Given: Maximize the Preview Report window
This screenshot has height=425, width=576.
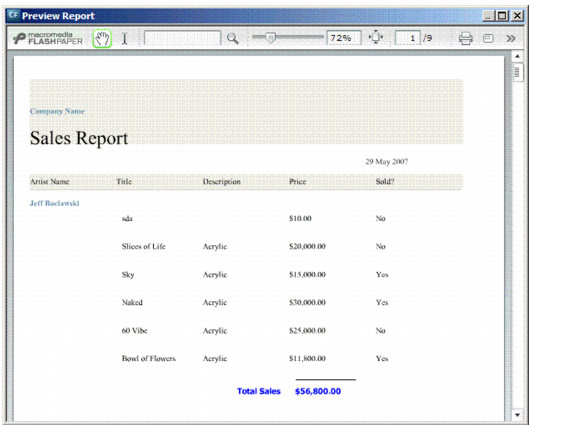Looking at the screenshot, I should pos(502,15).
